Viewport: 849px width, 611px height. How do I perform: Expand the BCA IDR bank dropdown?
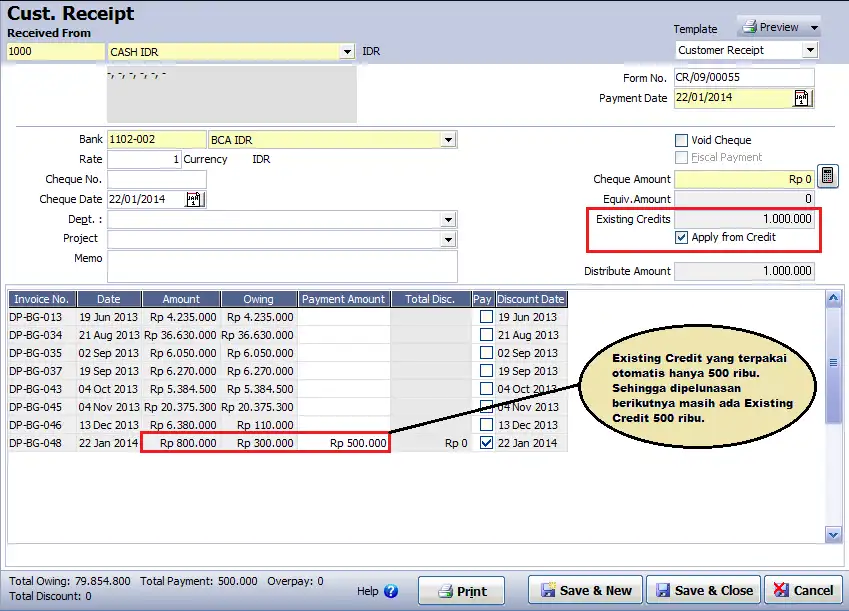coord(448,140)
